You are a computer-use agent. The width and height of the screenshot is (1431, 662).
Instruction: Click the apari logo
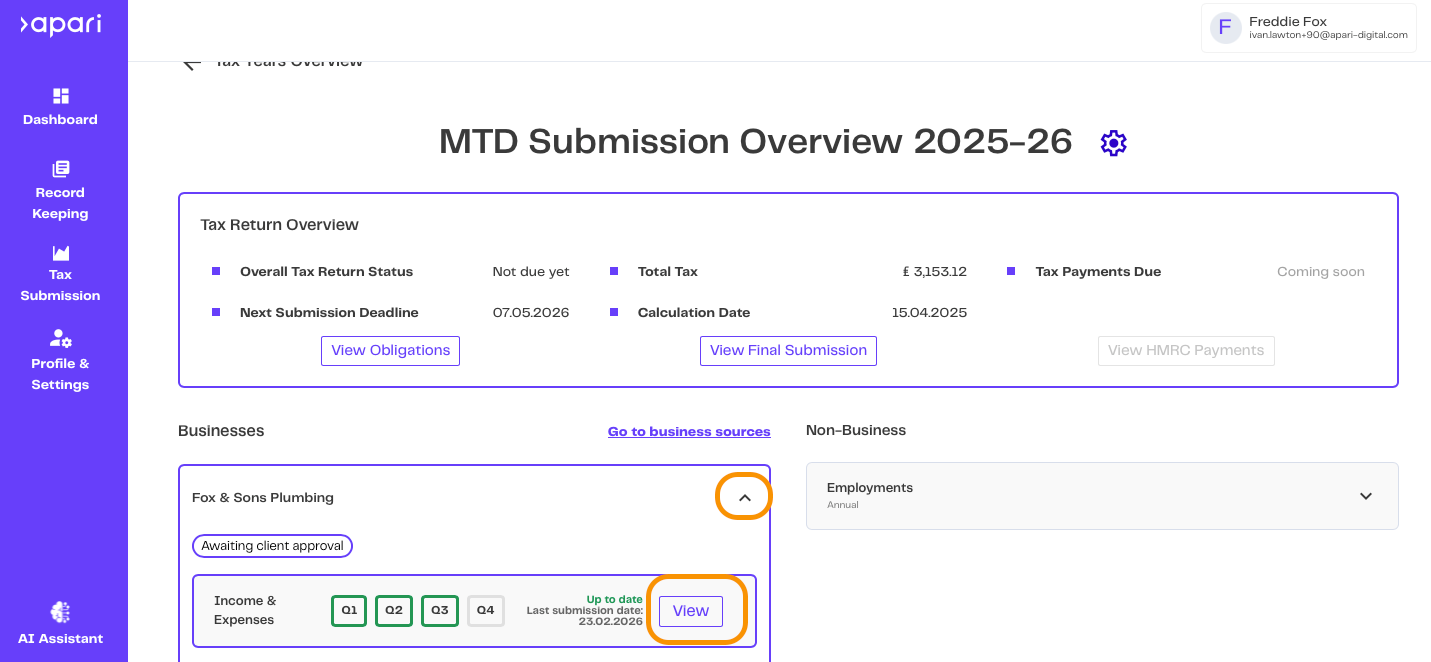pyautogui.click(x=60, y=25)
